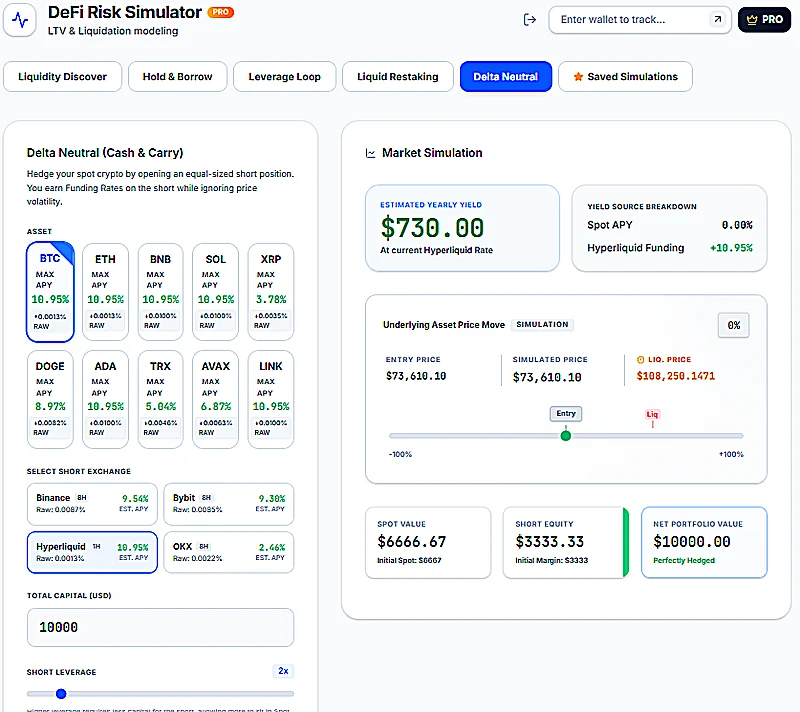Go to the Leverage Loop tab

click(x=284, y=77)
